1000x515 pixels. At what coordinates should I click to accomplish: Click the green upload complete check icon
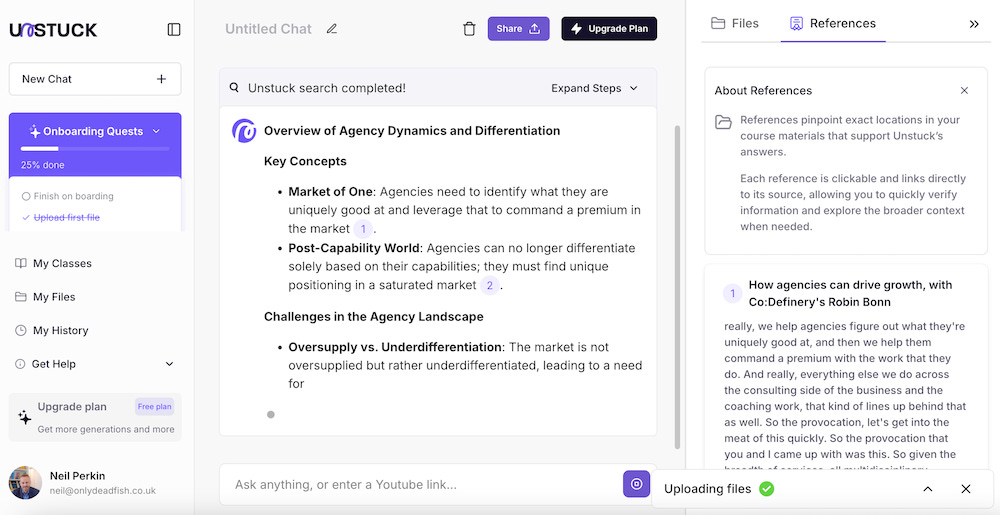click(x=767, y=489)
